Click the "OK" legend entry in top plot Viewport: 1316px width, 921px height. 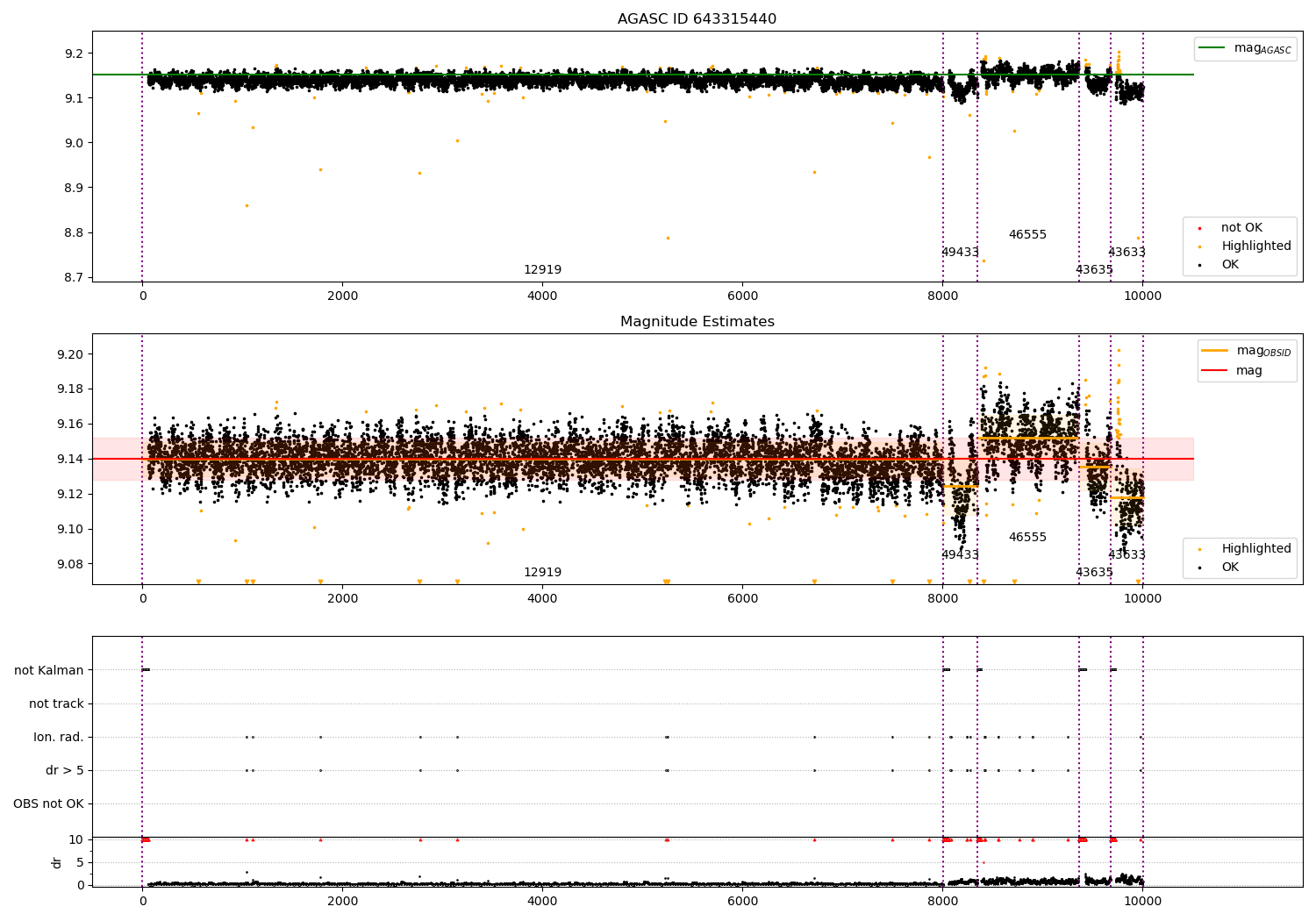click(1219, 265)
